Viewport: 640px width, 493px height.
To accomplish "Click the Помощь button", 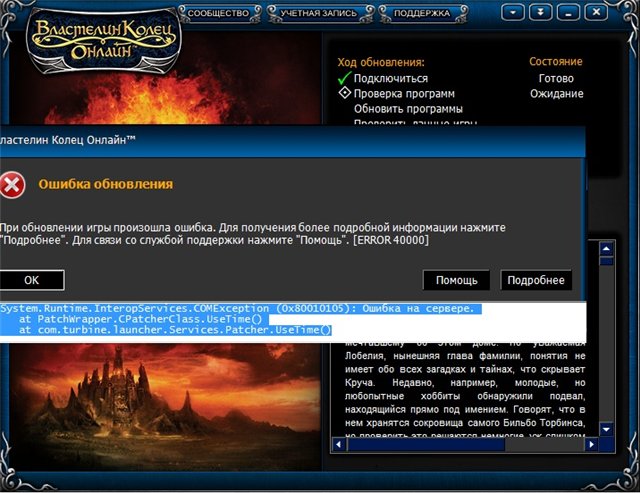I will coord(456,280).
